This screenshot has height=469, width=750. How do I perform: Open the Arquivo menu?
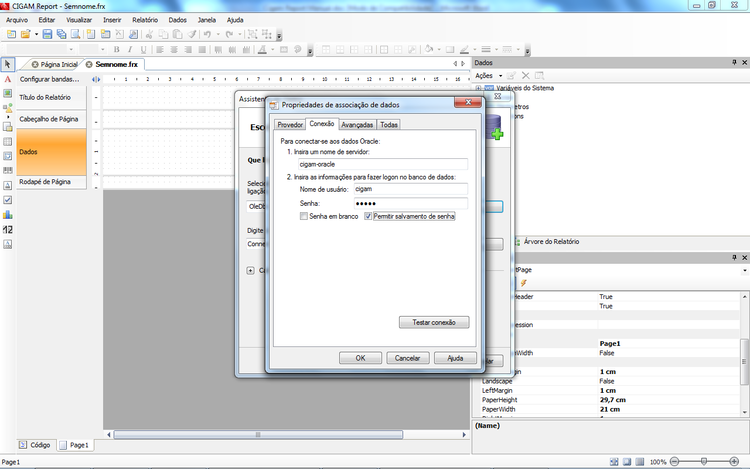click(17, 20)
